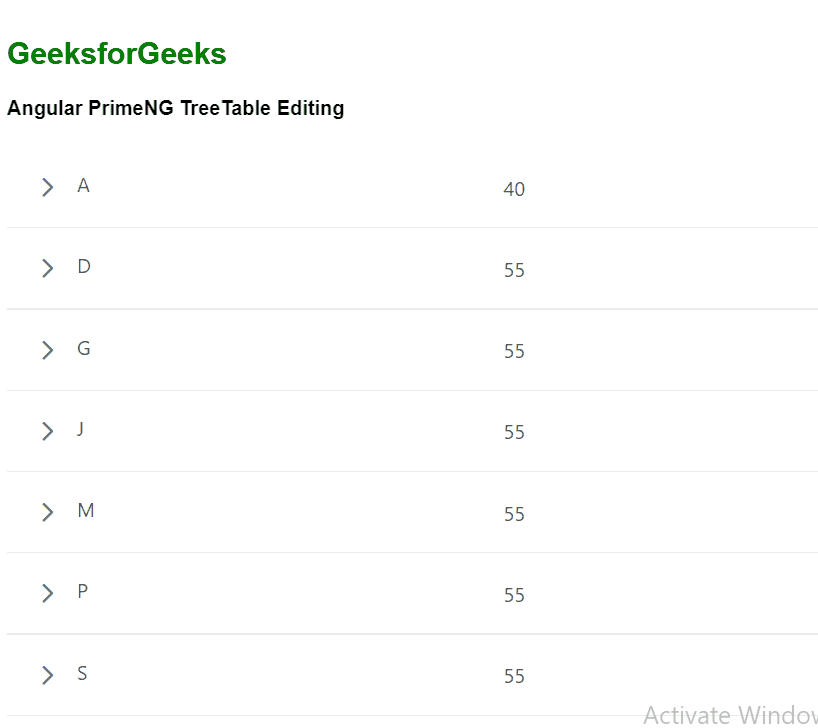The height and width of the screenshot is (728, 818).
Task: Click the Angular PrimeNG TreeTable Editing subtitle
Action: point(176,108)
